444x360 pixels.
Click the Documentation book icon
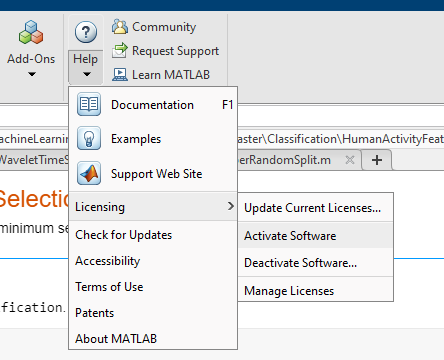coord(89,104)
